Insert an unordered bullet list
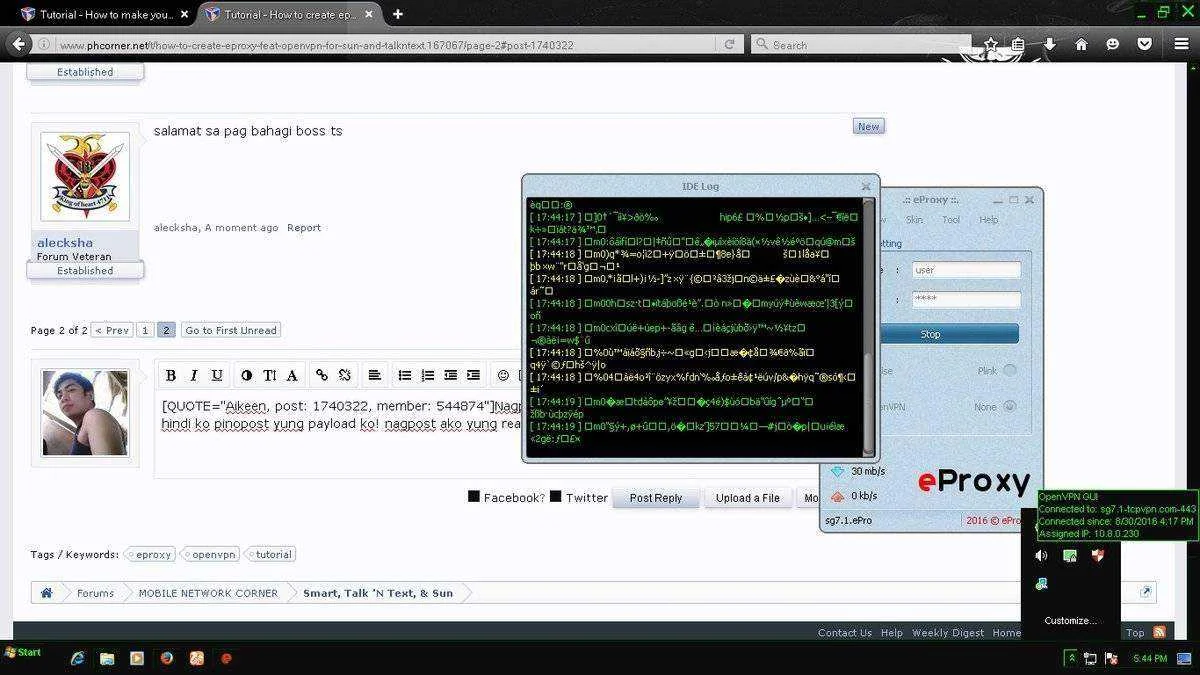 (405, 375)
